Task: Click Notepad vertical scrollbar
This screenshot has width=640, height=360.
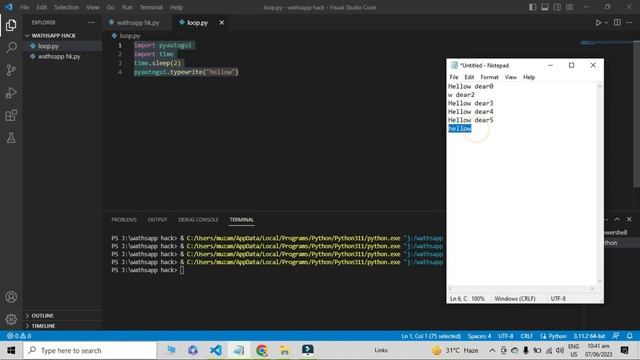Action: 600,183
